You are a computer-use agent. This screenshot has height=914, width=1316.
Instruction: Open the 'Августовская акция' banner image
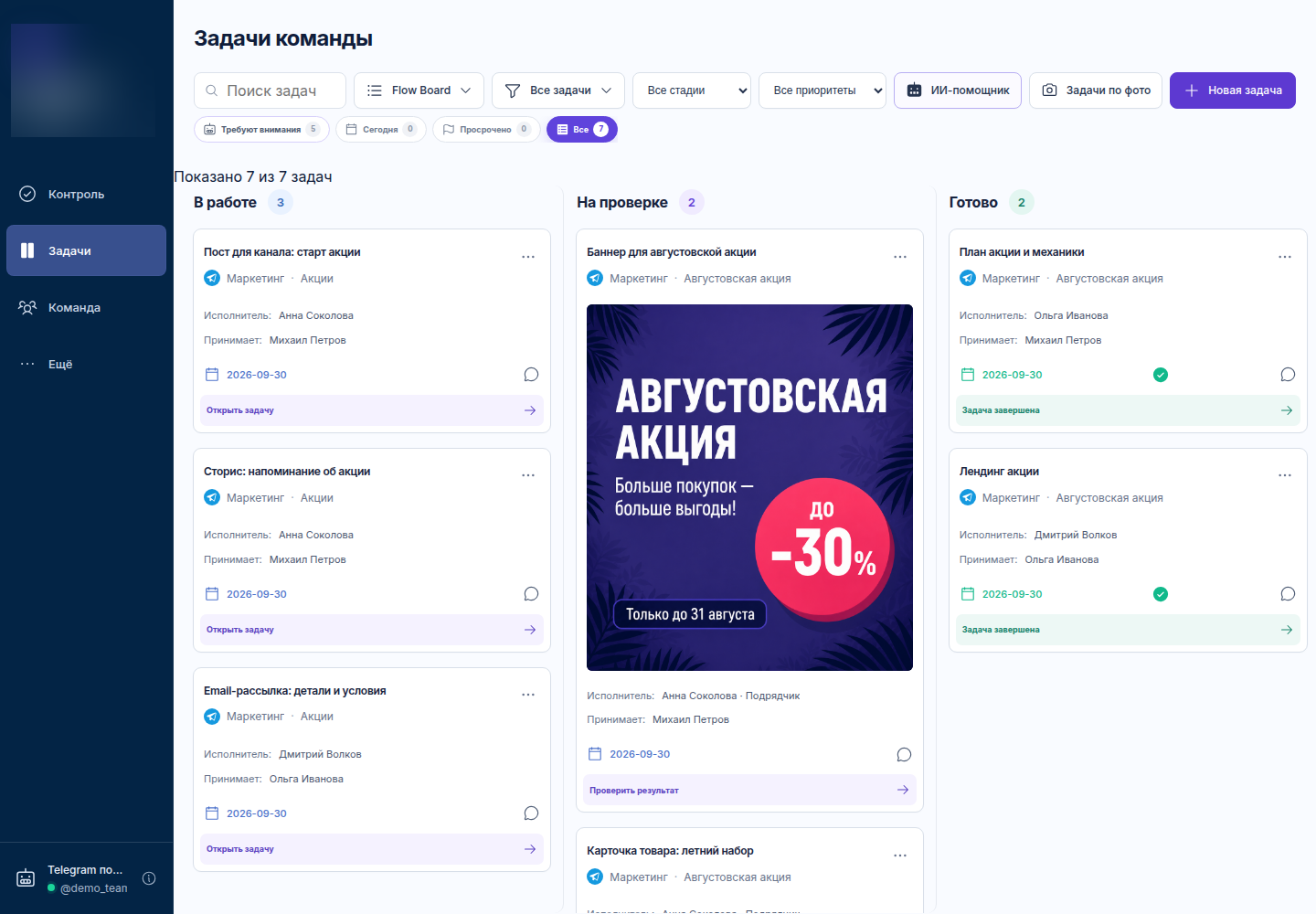coord(749,487)
